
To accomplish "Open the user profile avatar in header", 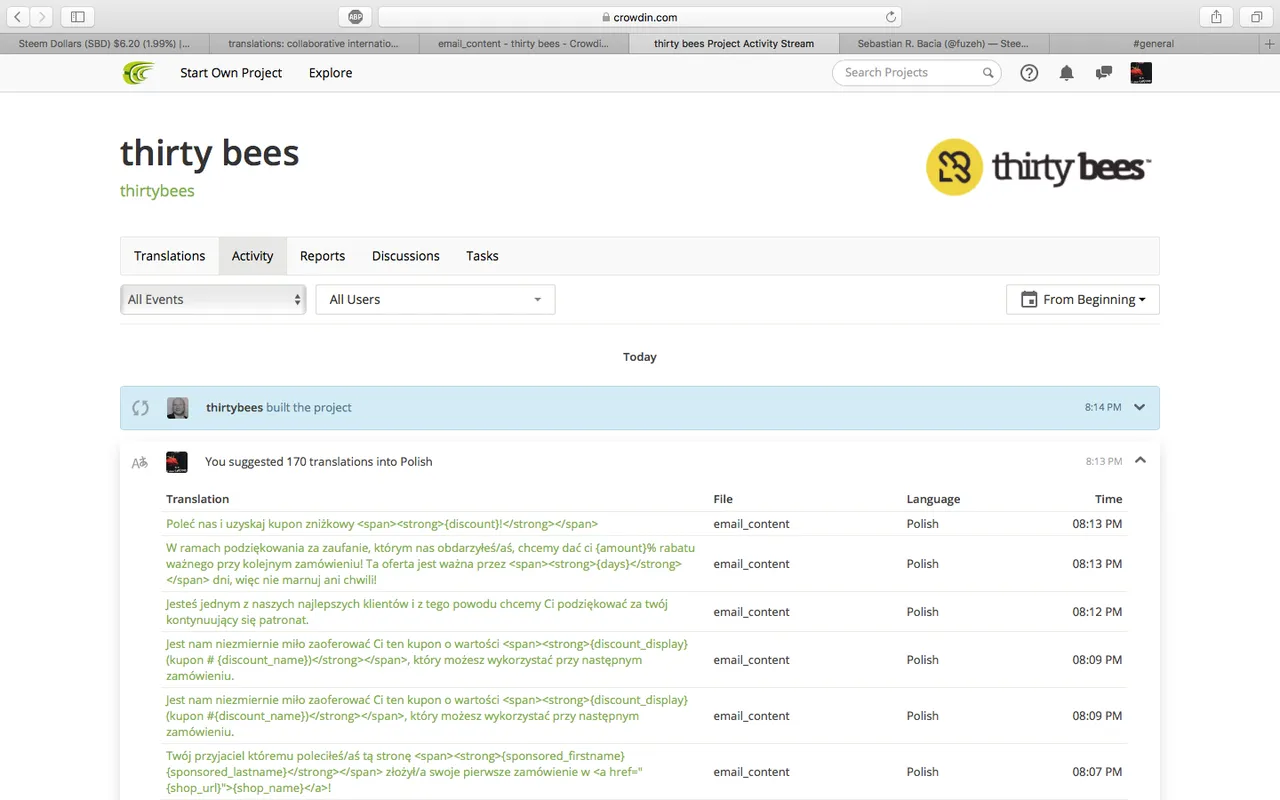I will click(x=1141, y=73).
